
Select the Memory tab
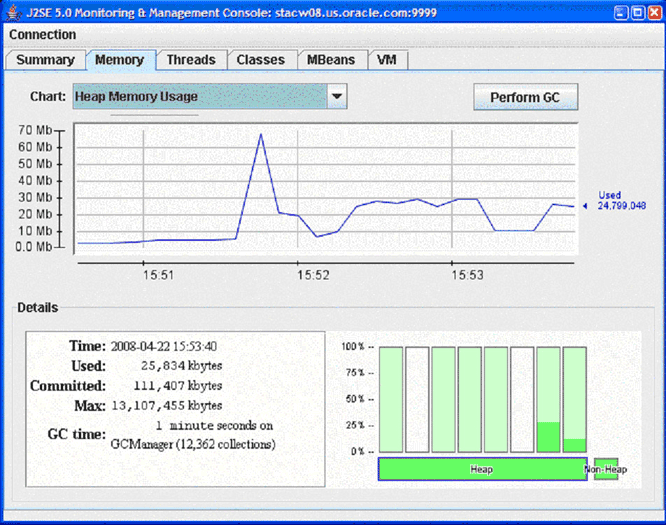pos(119,60)
